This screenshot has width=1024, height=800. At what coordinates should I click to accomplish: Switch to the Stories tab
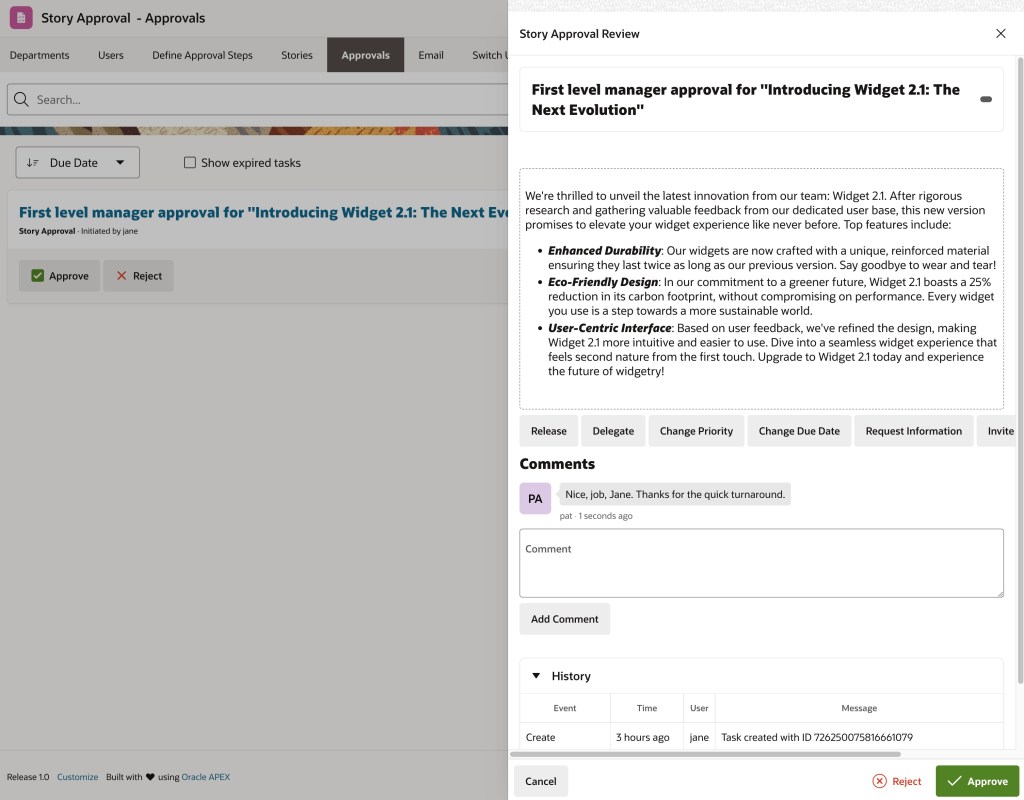point(296,55)
